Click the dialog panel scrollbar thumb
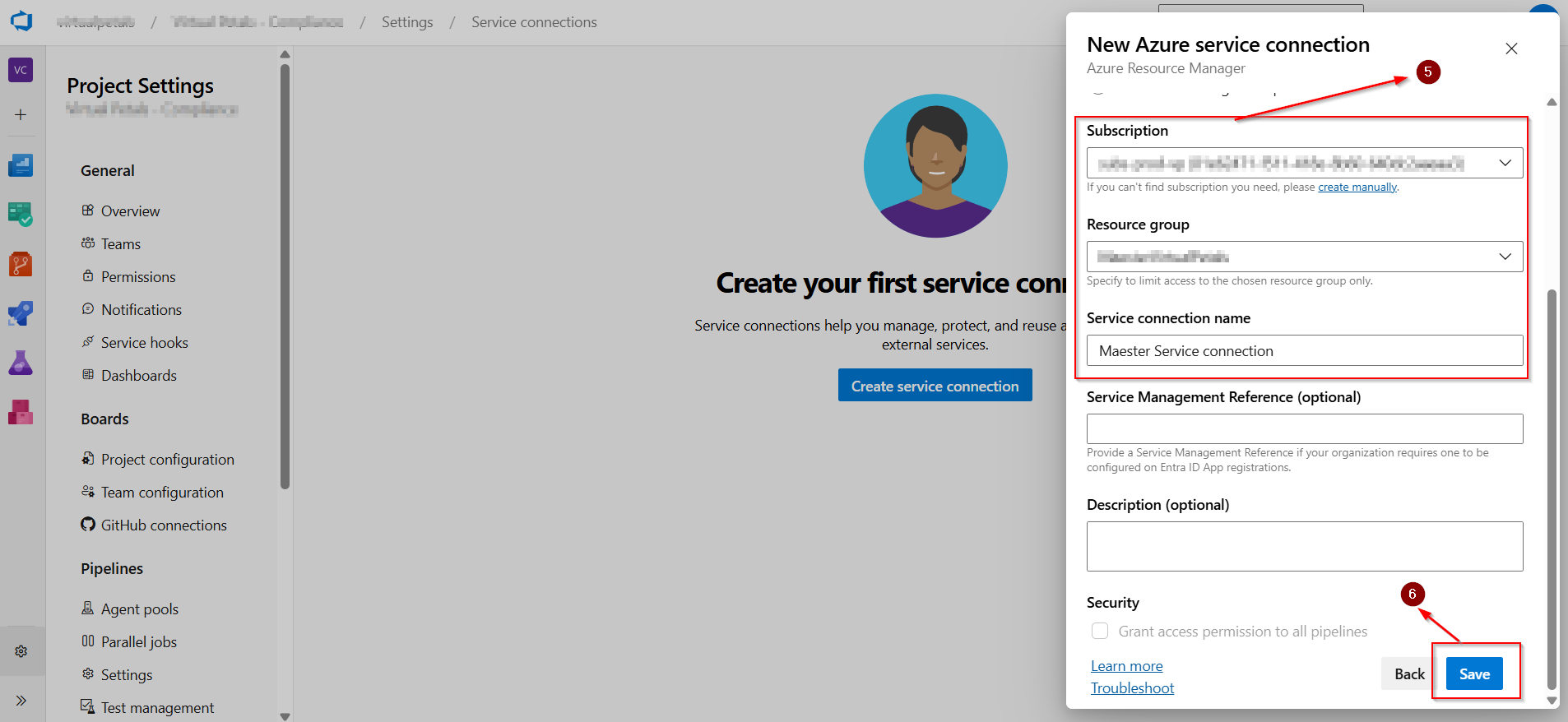The height and width of the screenshot is (722, 1568). coord(1552,489)
